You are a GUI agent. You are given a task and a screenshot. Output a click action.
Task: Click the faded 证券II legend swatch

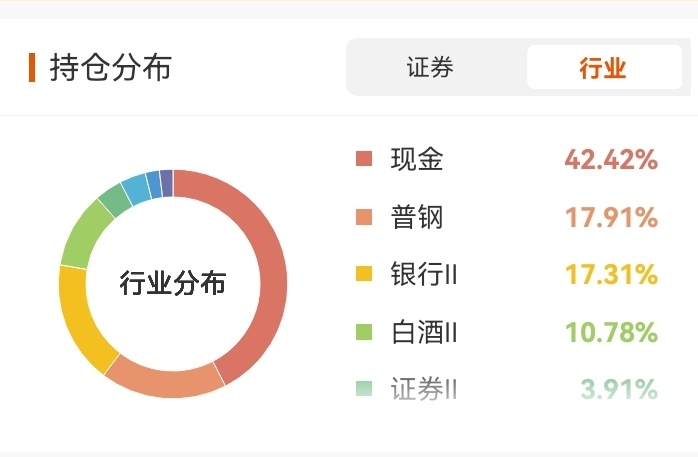[x=363, y=389]
